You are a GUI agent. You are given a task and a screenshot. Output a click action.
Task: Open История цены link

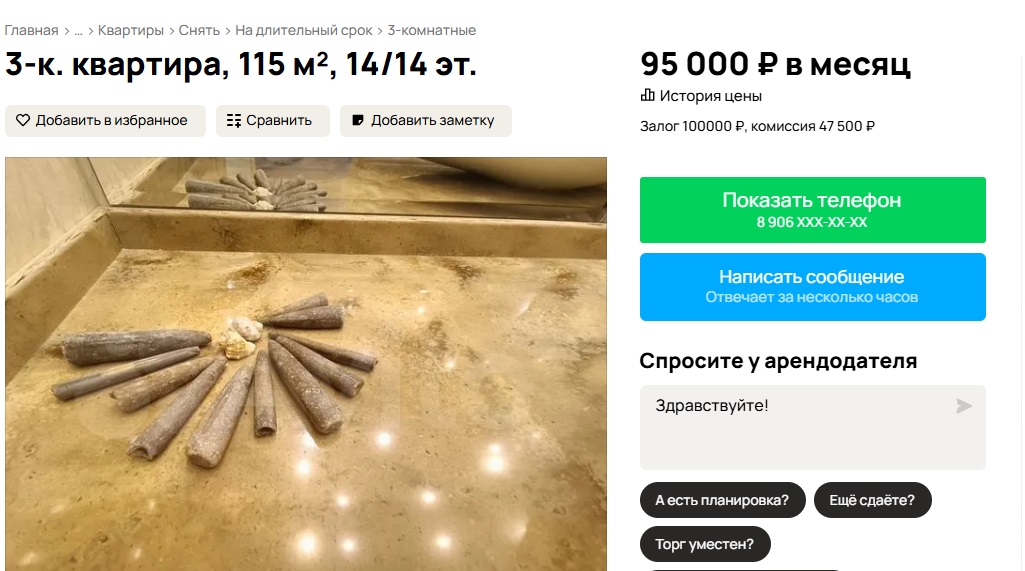[711, 96]
